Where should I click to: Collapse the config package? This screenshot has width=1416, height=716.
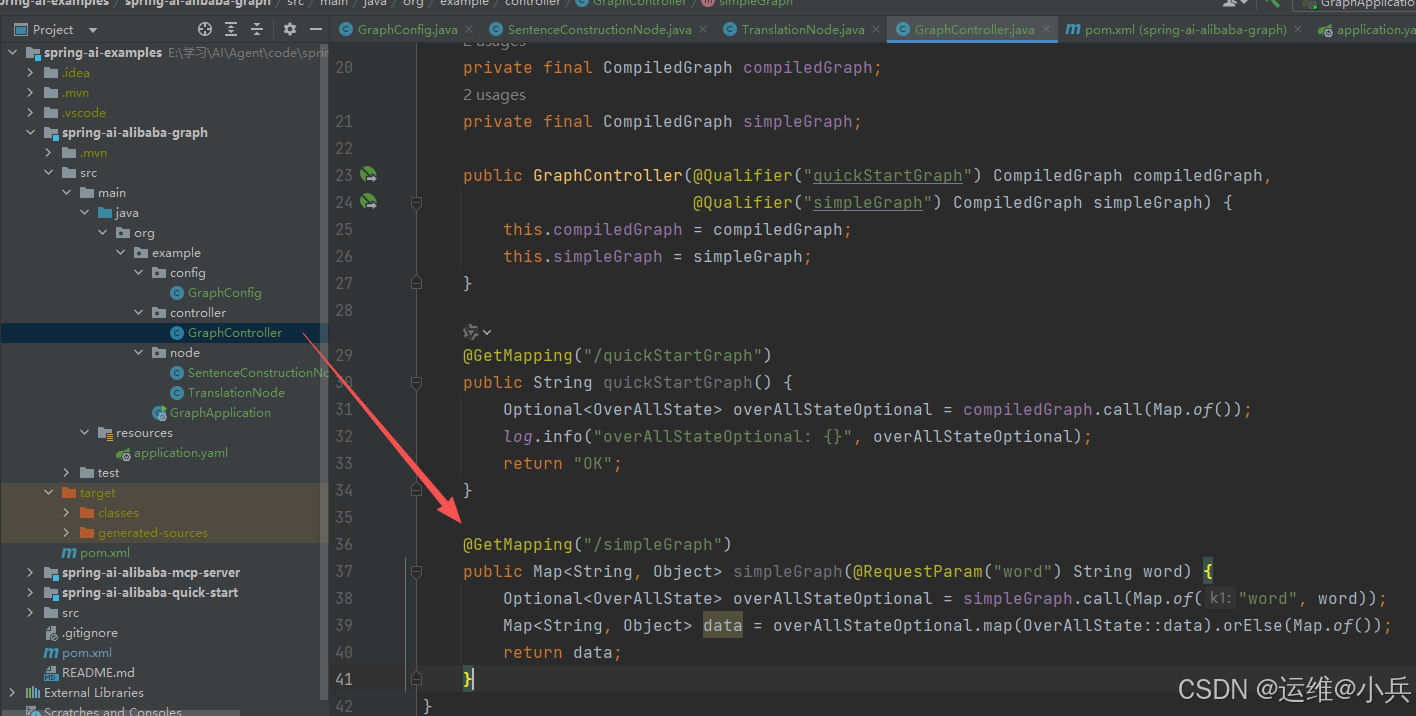coord(138,273)
